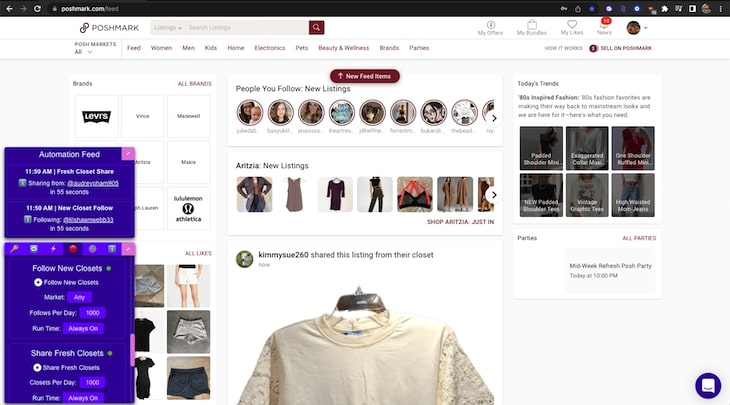Open the Electronics category

270,48
